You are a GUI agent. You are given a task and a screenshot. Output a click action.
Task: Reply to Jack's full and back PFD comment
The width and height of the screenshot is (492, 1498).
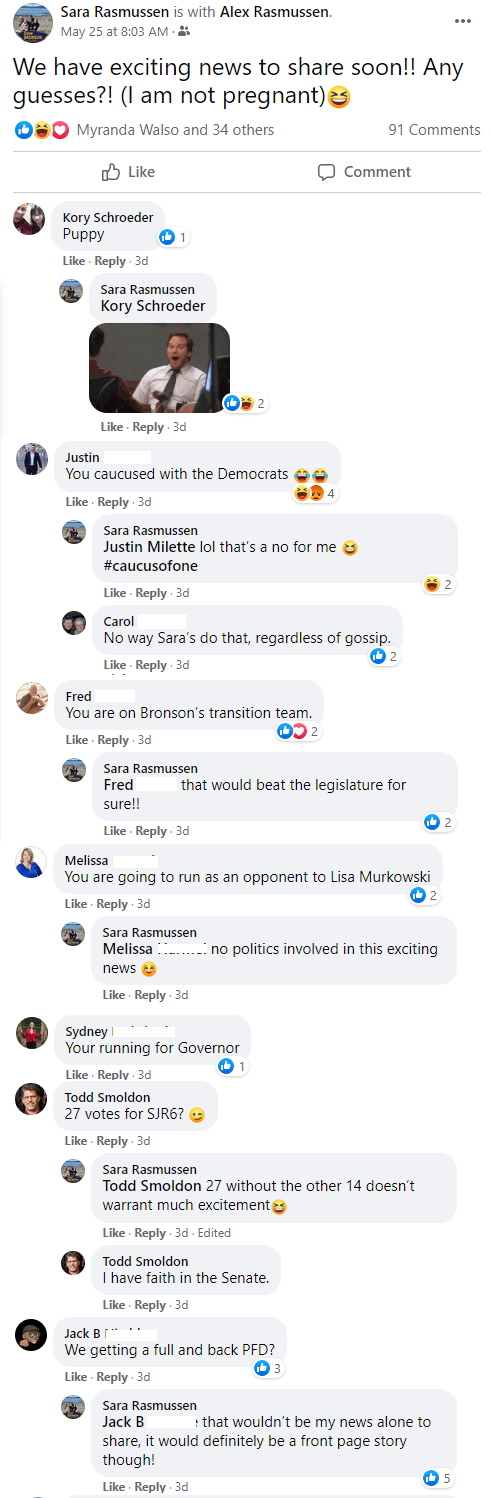112,1377
